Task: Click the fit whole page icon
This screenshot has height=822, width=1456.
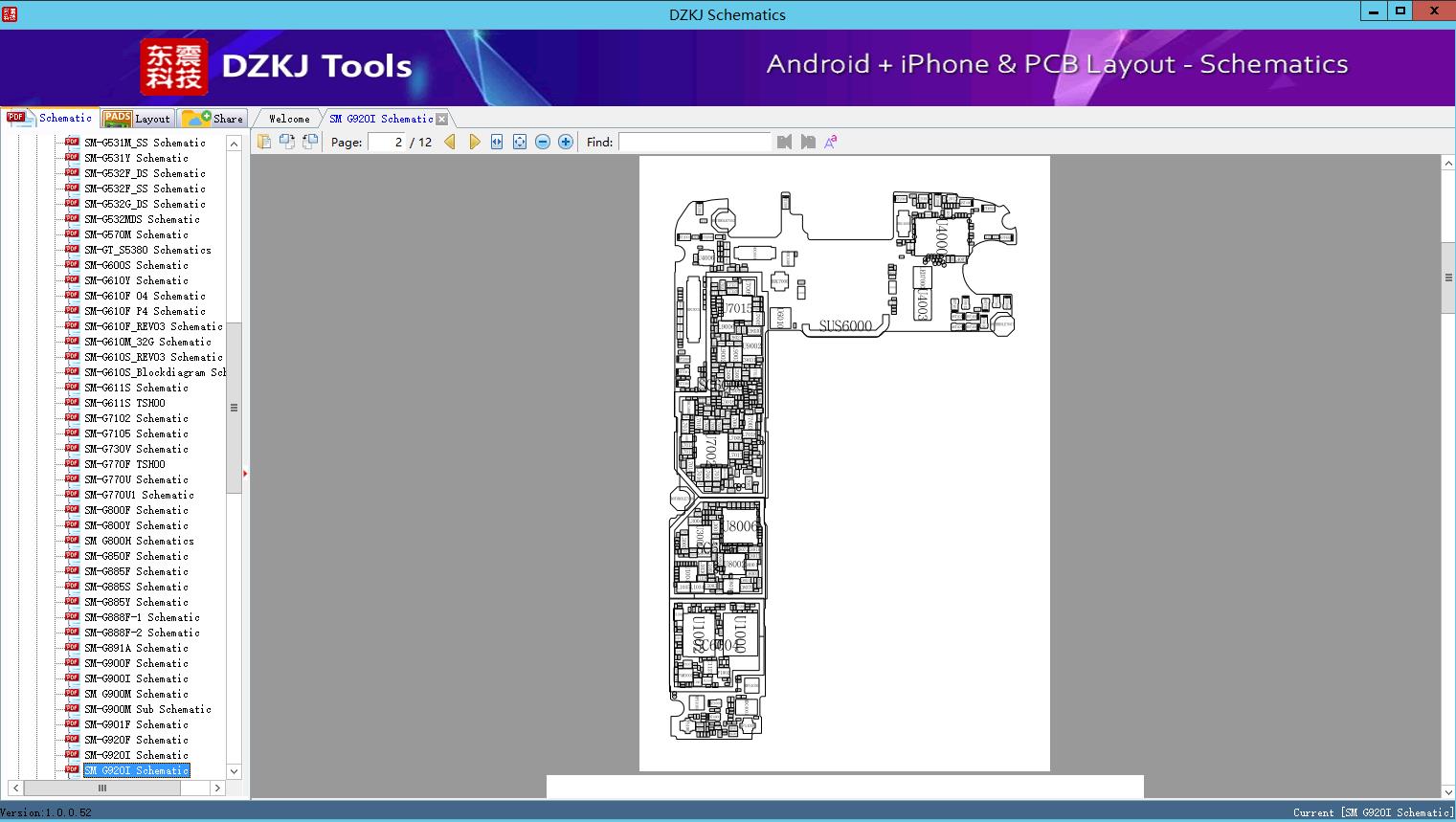Action: point(520,142)
